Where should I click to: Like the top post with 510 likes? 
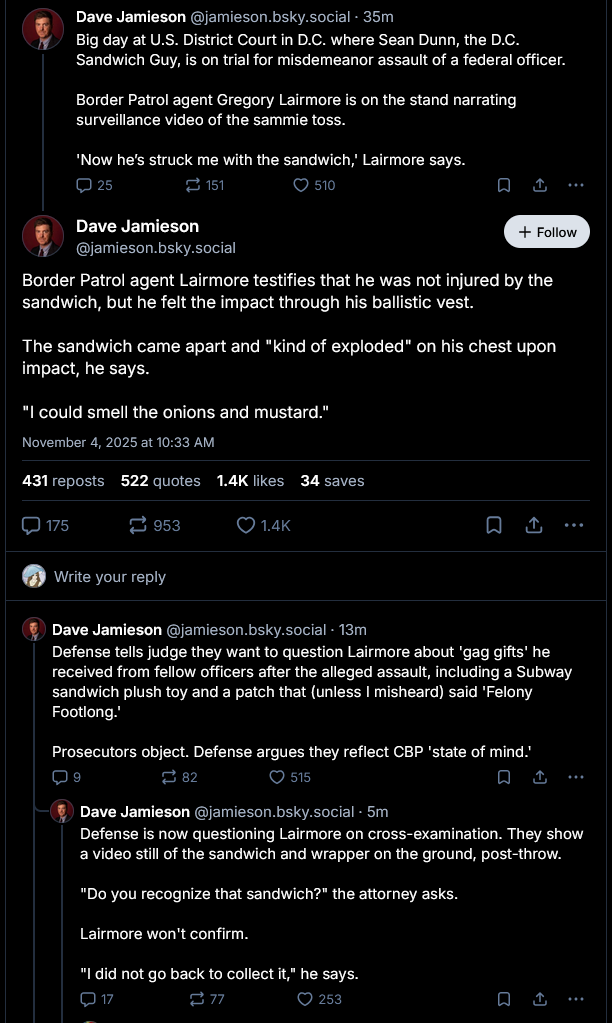301,185
